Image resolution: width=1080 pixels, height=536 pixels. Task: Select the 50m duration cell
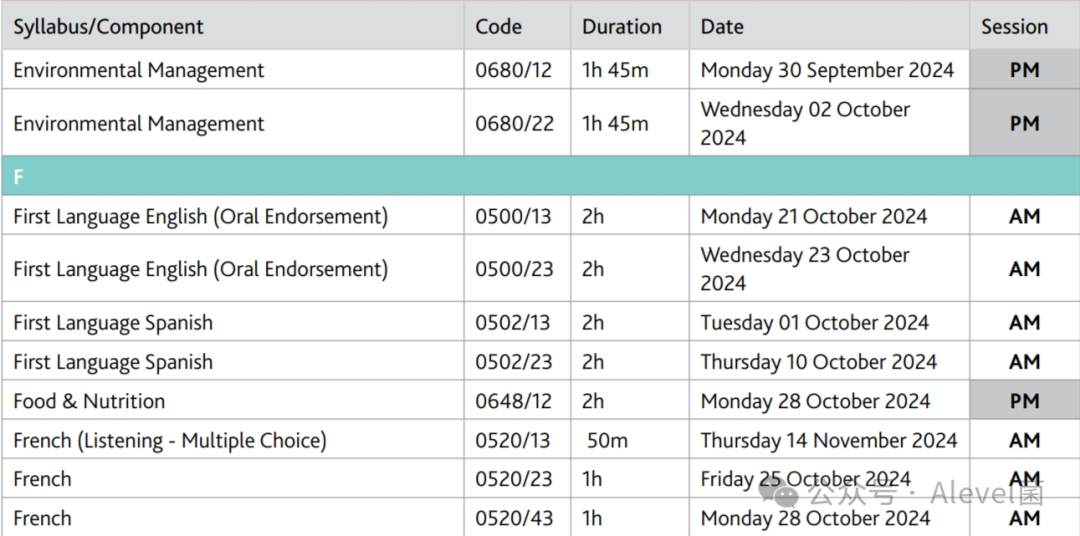(630, 440)
